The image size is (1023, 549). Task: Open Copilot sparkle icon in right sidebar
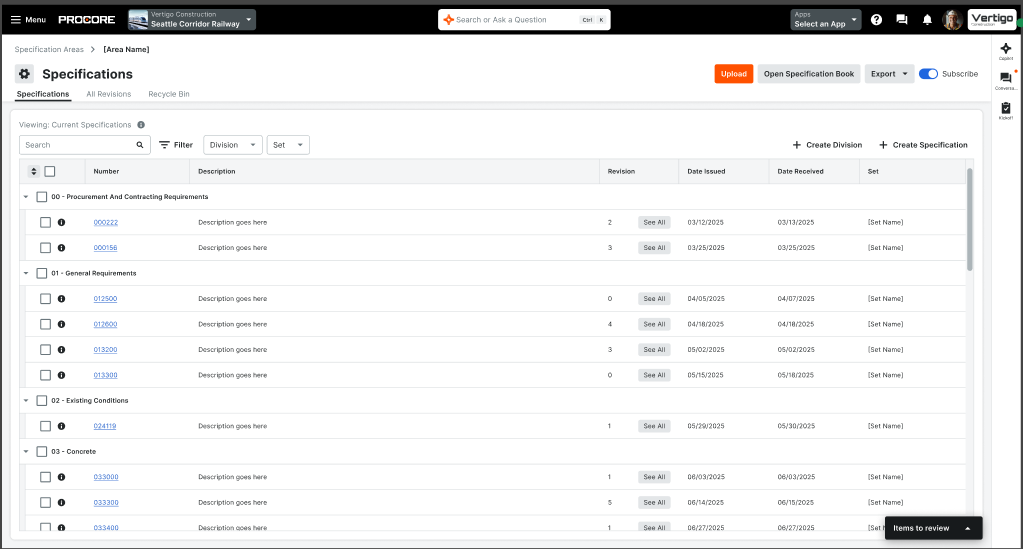point(1005,48)
